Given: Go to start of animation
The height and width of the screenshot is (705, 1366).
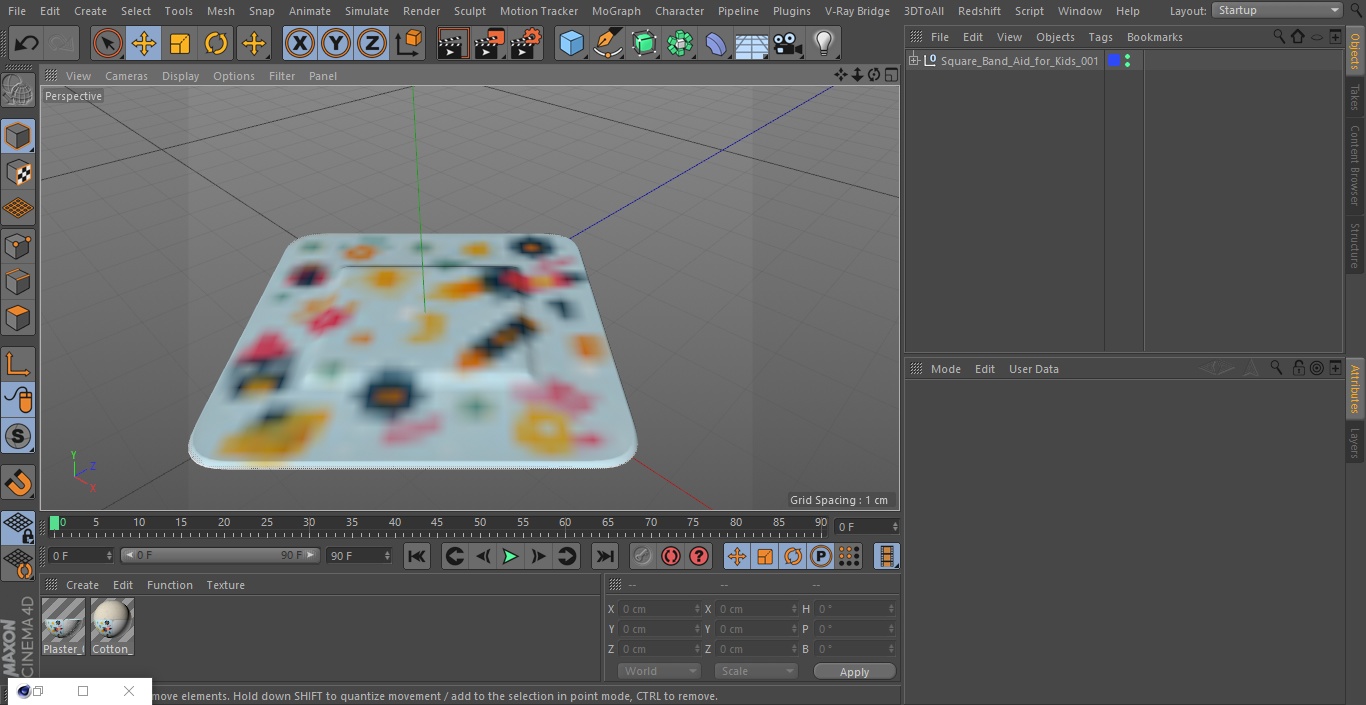Looking at the screenshot, I should tap(417, 556).
